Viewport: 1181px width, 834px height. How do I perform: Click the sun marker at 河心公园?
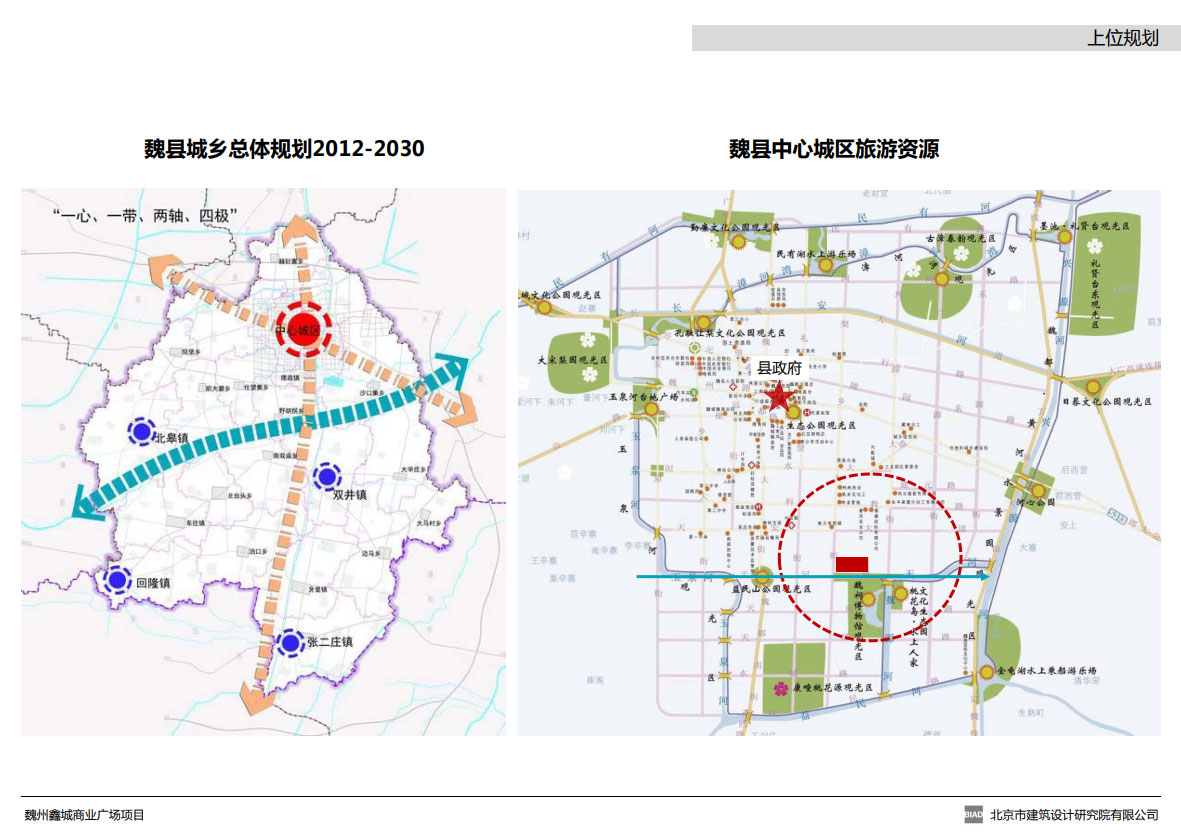click(1039, 491)
